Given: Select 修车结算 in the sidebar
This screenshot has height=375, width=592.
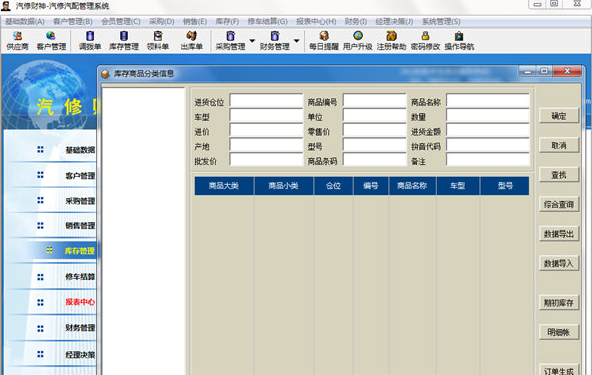Looking at the screenshot, I should click(x=80, y=276).
